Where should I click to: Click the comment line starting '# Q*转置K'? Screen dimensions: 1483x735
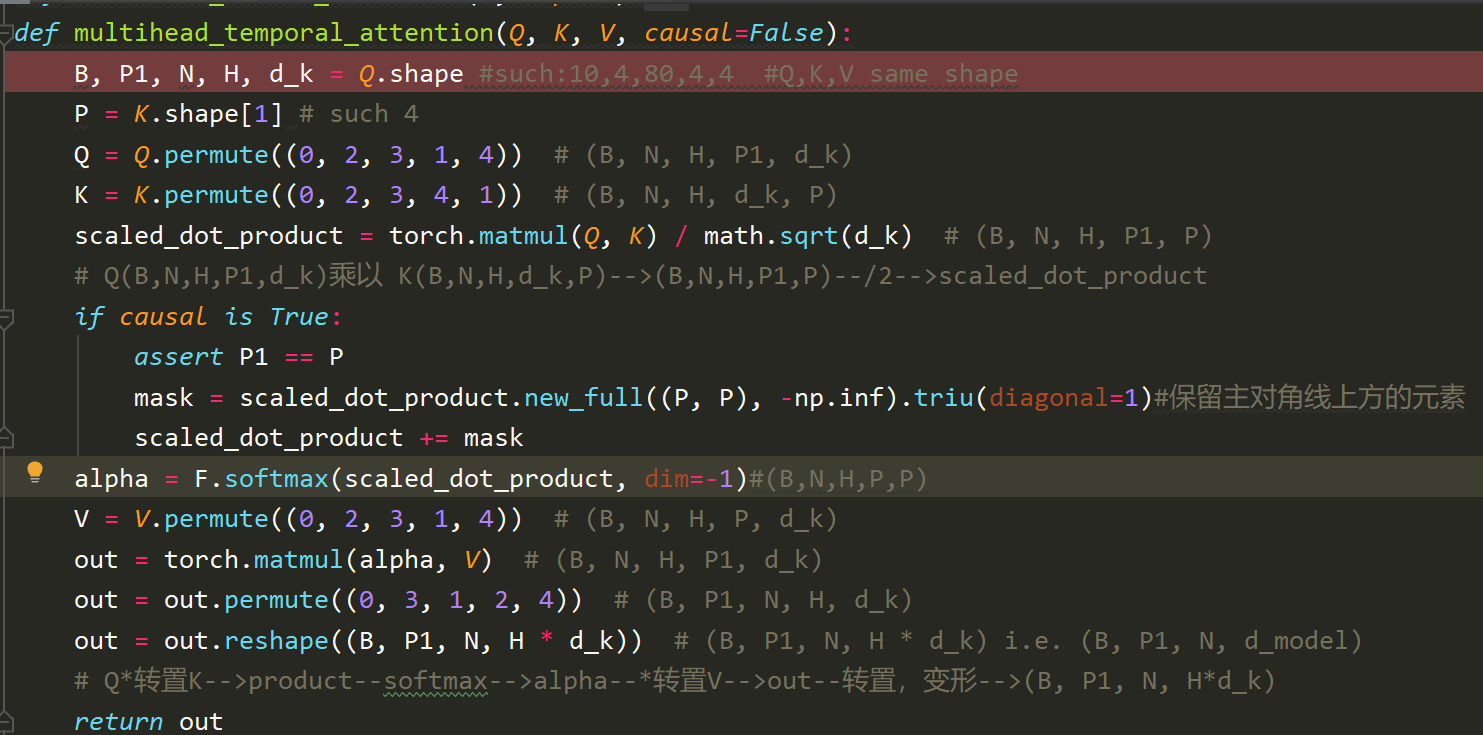tap(675, 682)
